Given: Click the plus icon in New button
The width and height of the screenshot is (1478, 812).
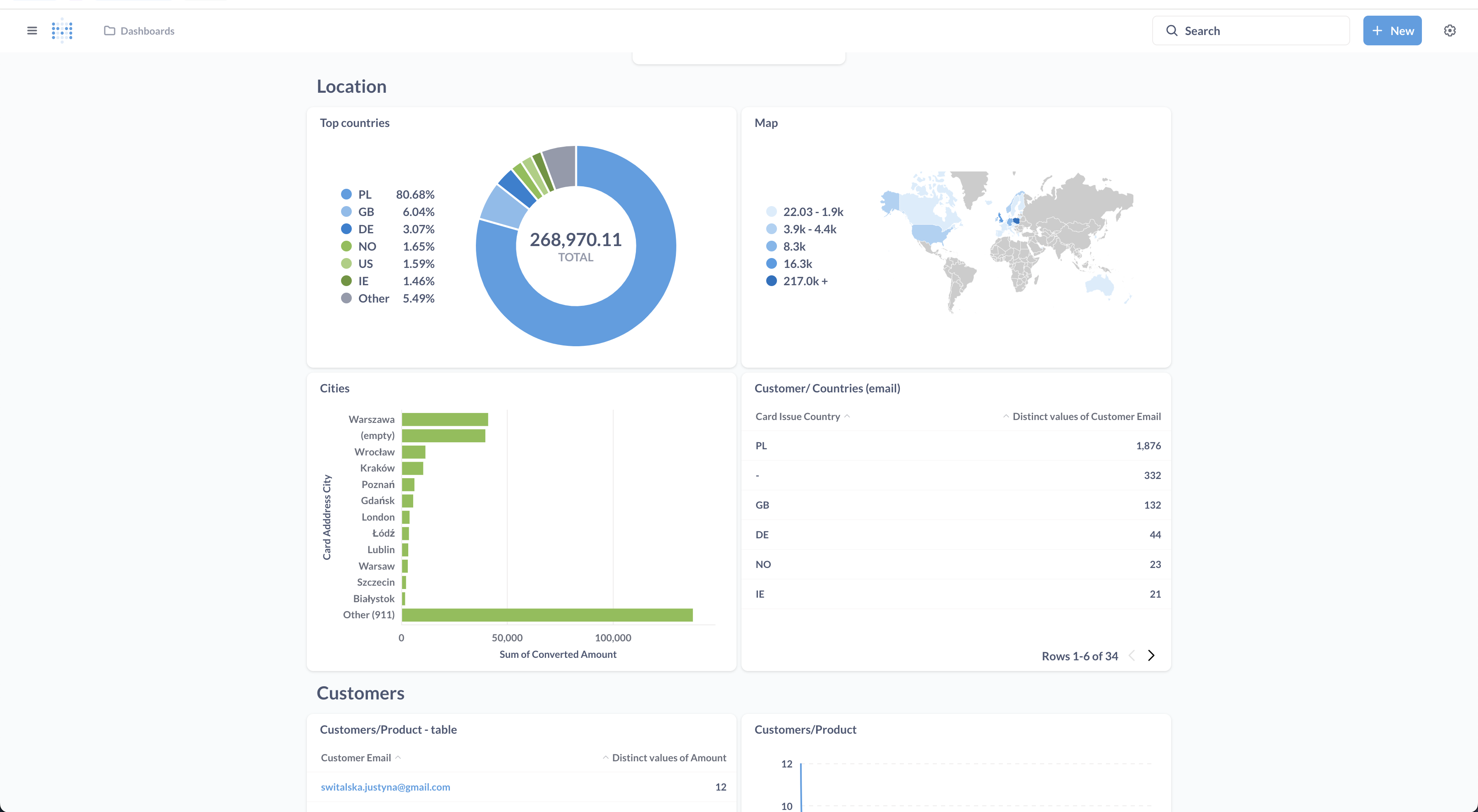Looking at the screenshot, I should coord(1377,31).
